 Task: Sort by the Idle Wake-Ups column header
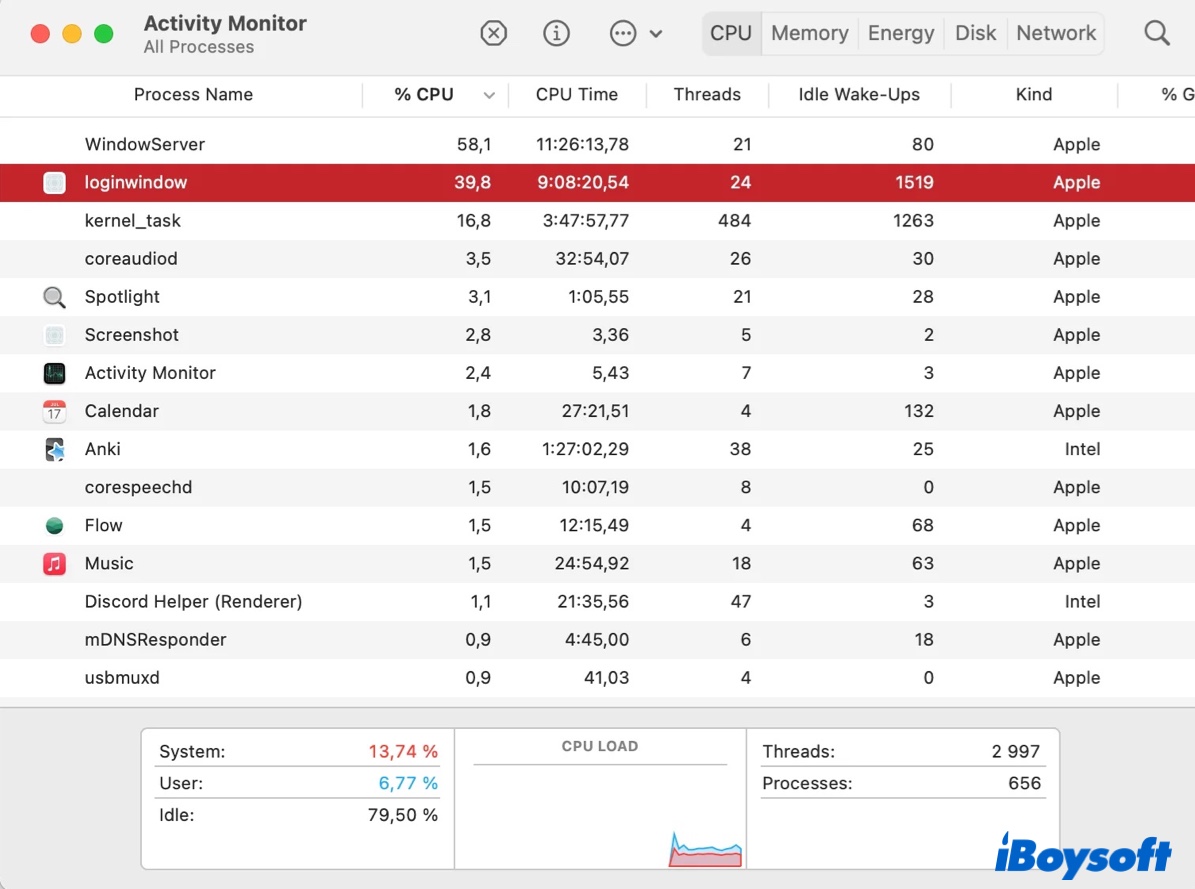[x=858, y=95]
